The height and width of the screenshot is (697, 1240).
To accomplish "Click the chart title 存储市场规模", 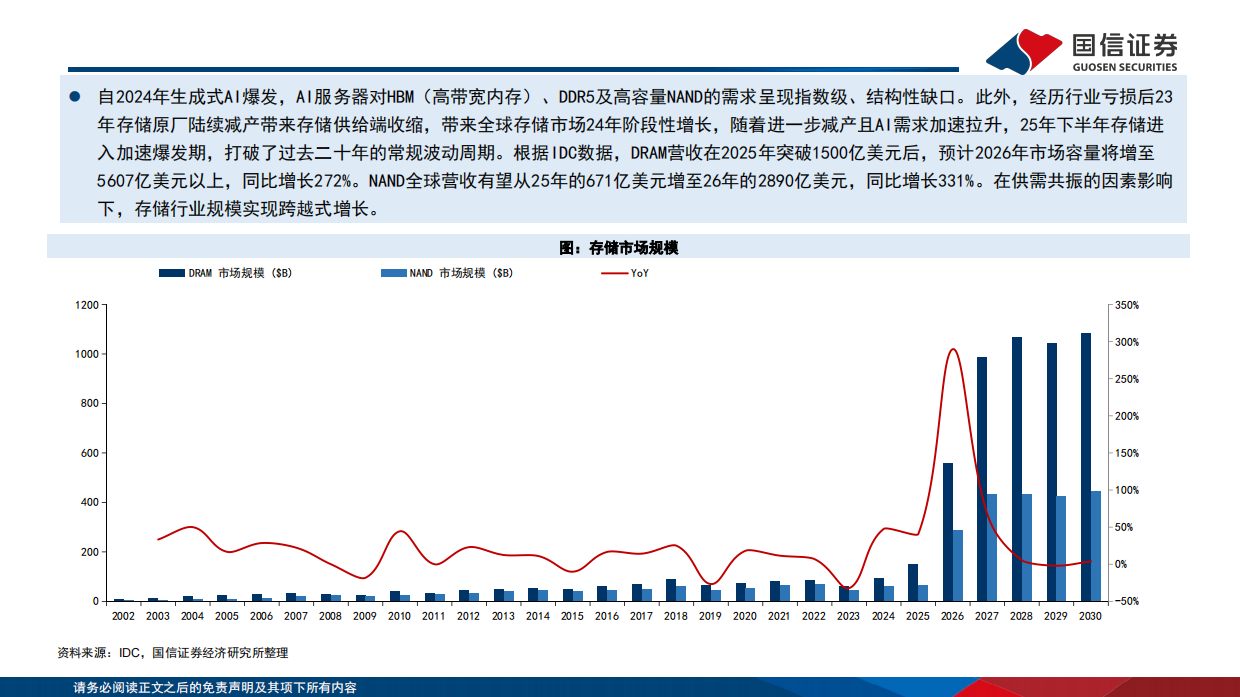I will [x=619, y=247].
